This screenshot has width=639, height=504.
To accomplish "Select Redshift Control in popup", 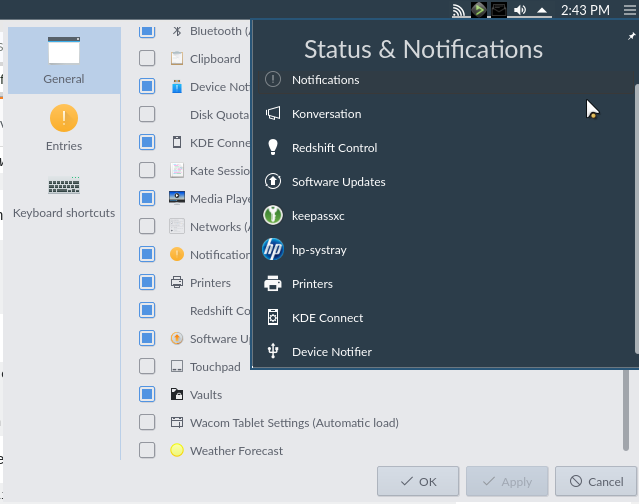I will point(446,148).
